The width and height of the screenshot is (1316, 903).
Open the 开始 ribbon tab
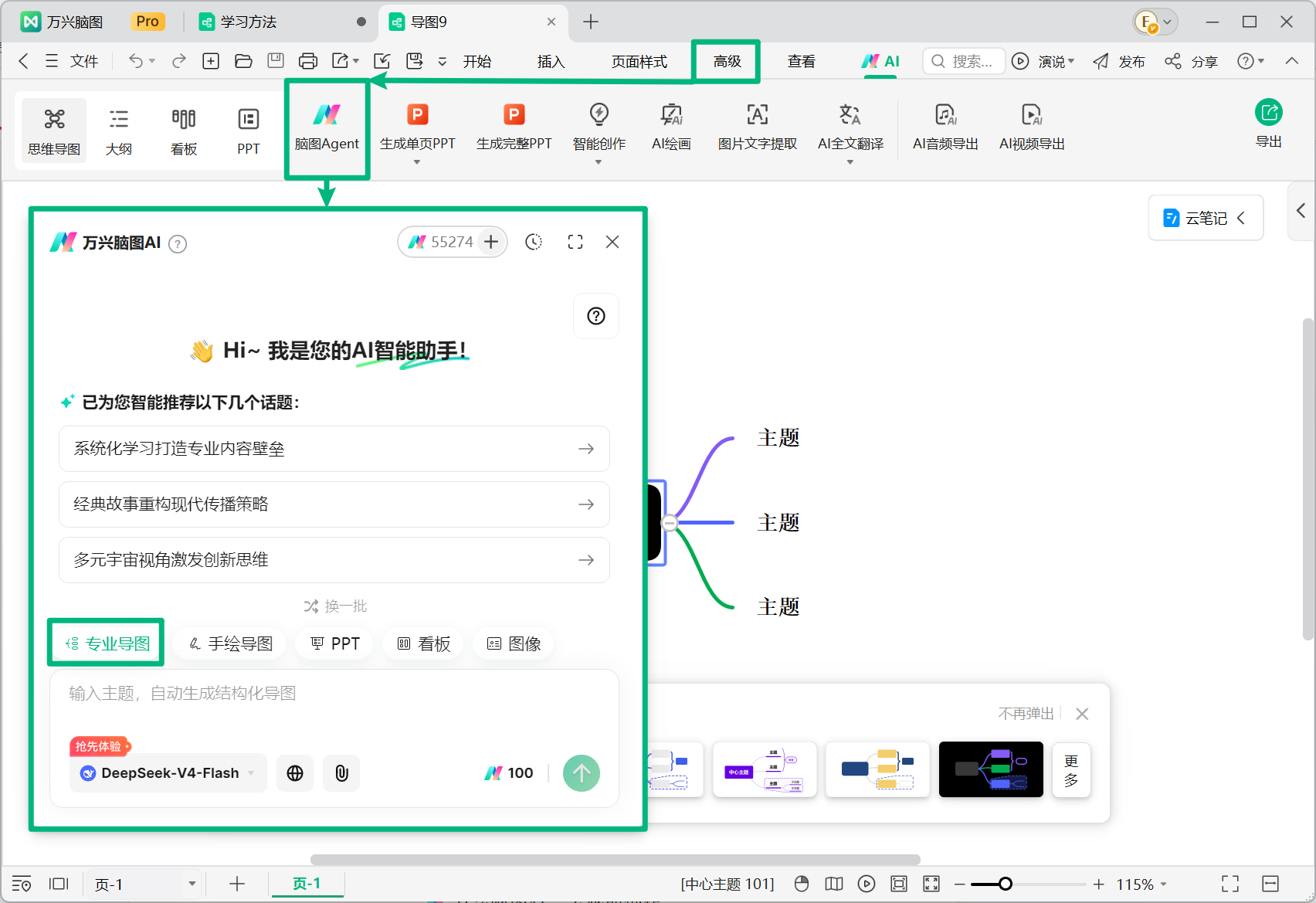click(477, 61)
